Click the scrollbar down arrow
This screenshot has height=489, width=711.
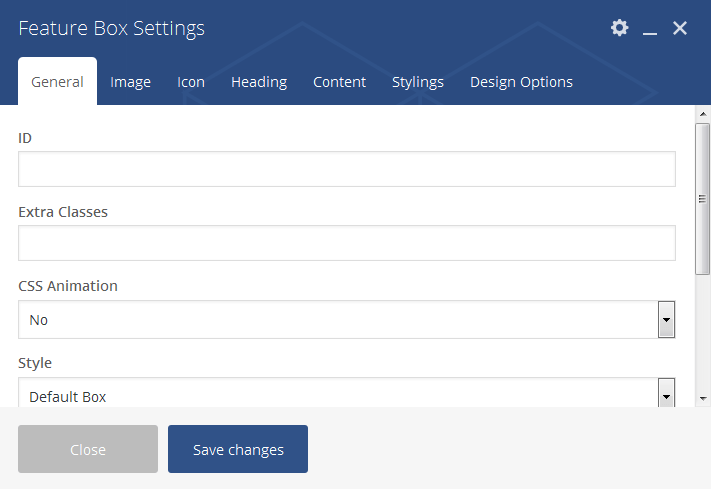(x=703, y=398)
